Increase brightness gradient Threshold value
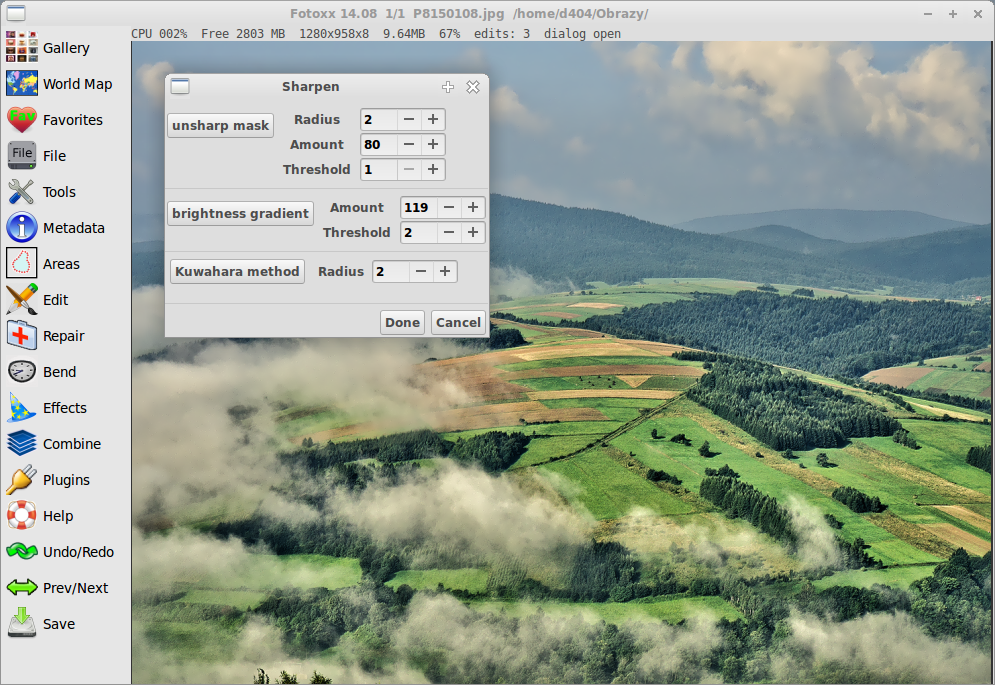Screen dimensions: 995x685 [473, 232]
